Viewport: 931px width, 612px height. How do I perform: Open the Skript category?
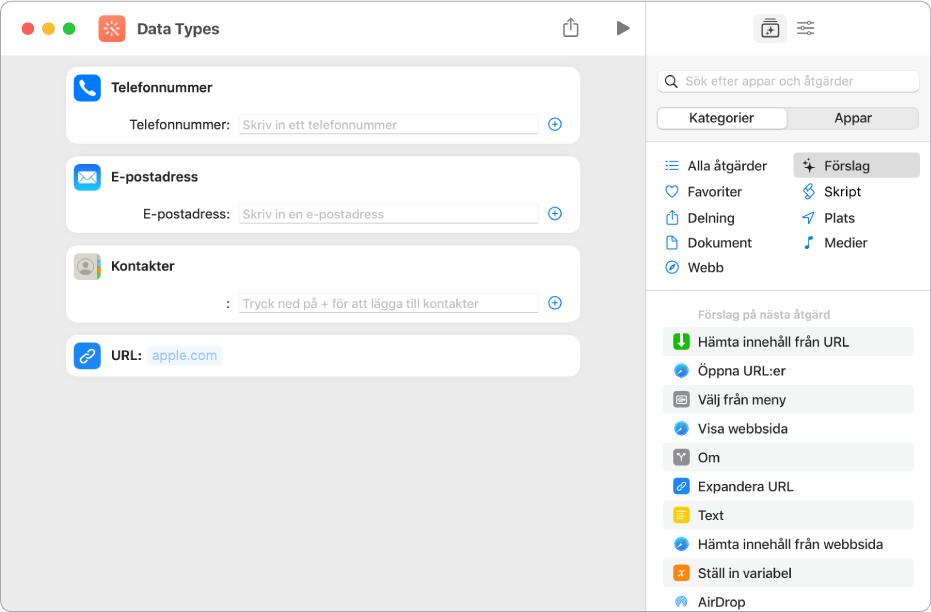842,192
